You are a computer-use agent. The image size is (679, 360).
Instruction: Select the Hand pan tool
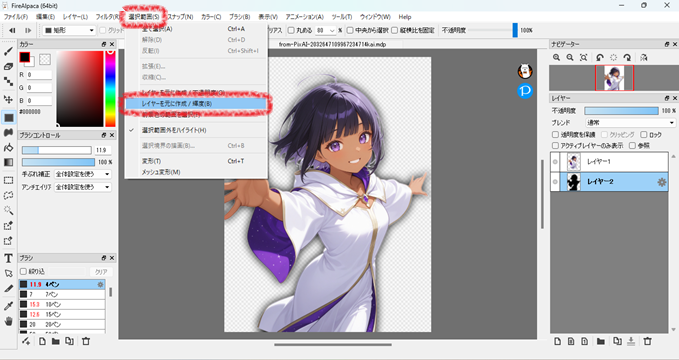8,321
